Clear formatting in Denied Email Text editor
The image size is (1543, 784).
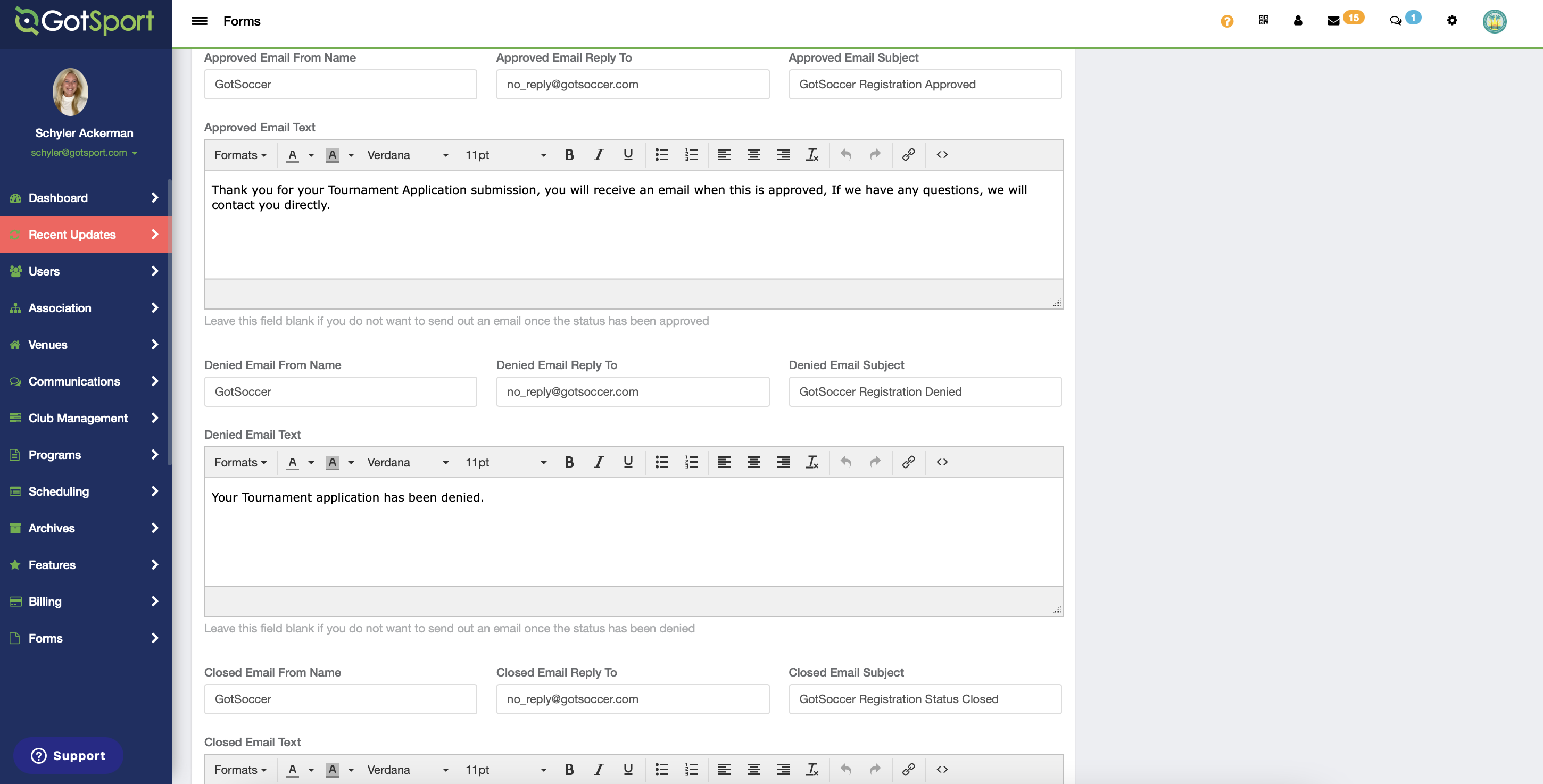point(812,462)
